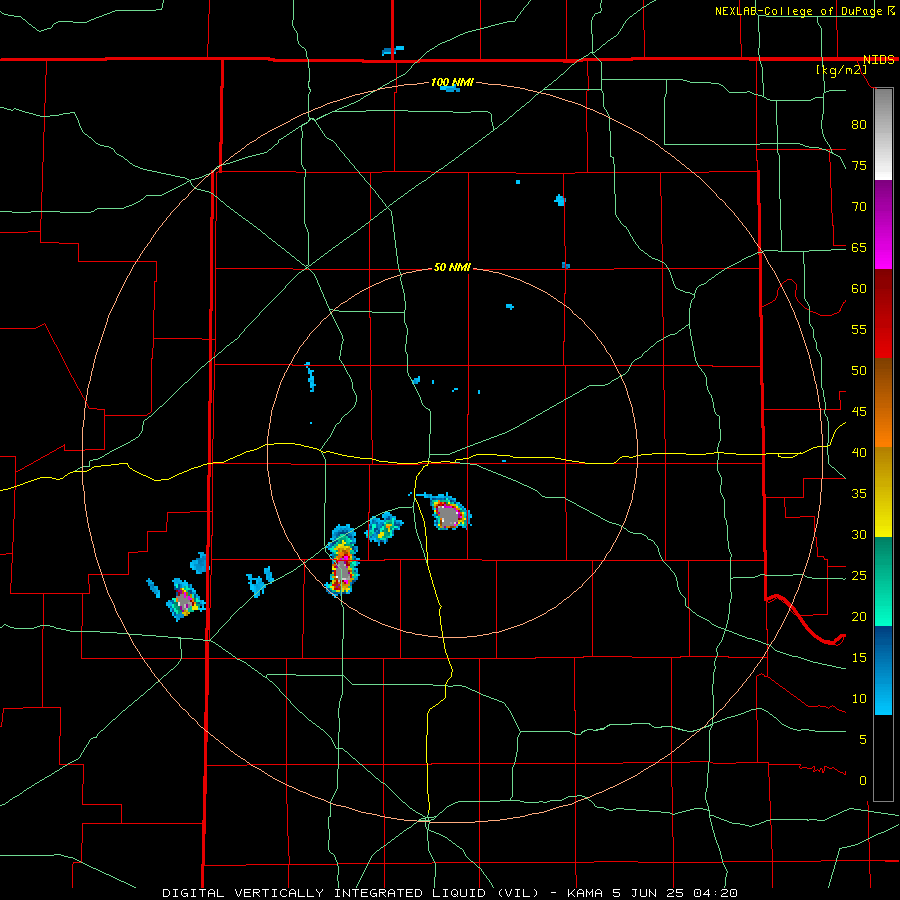Image resolution: width=900 pixels, height=900 pixels.
Task: Select the green legend segment
Action: pyautogui.click(x=883, y=581)
